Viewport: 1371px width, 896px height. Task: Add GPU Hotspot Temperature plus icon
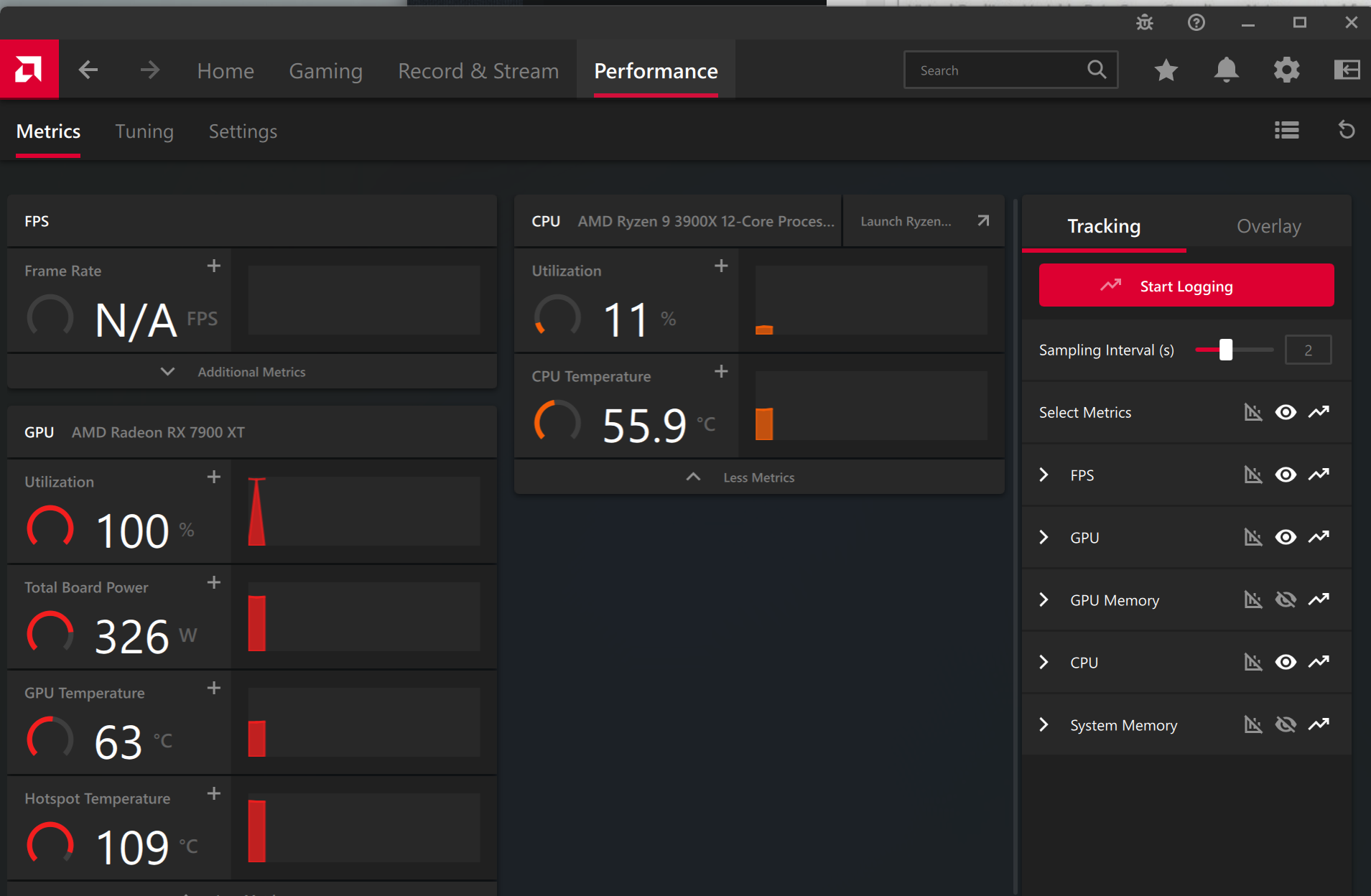tap(214, 793)
